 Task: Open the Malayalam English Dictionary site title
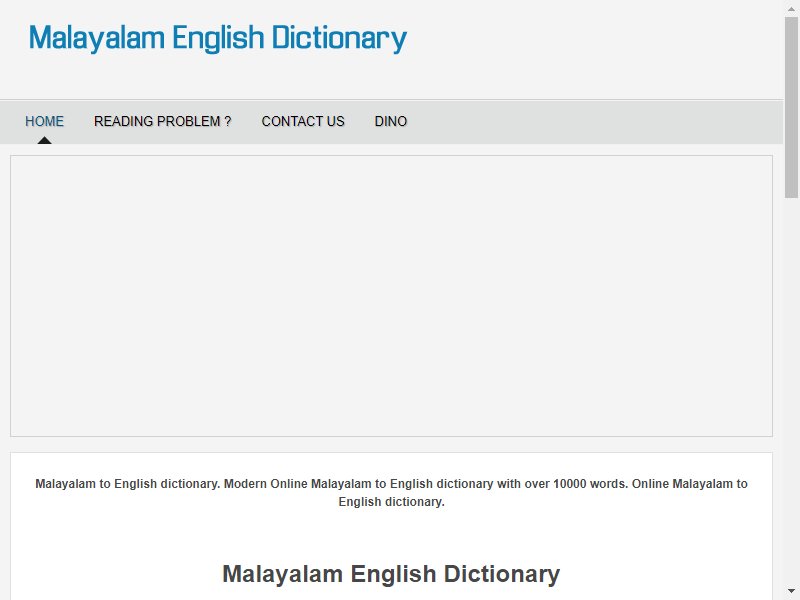[x=218, y=39]
